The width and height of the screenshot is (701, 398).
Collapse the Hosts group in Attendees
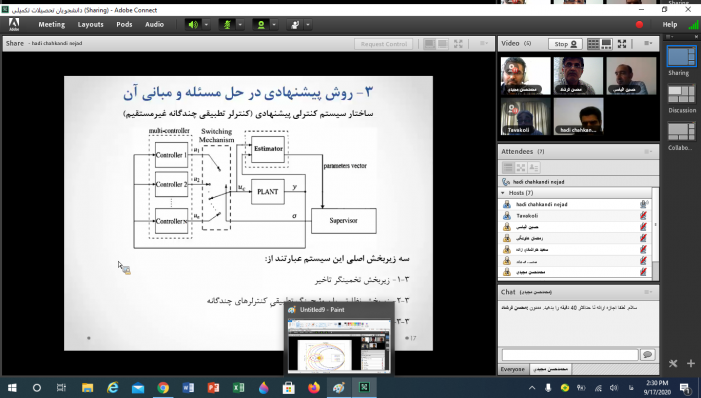503,193
